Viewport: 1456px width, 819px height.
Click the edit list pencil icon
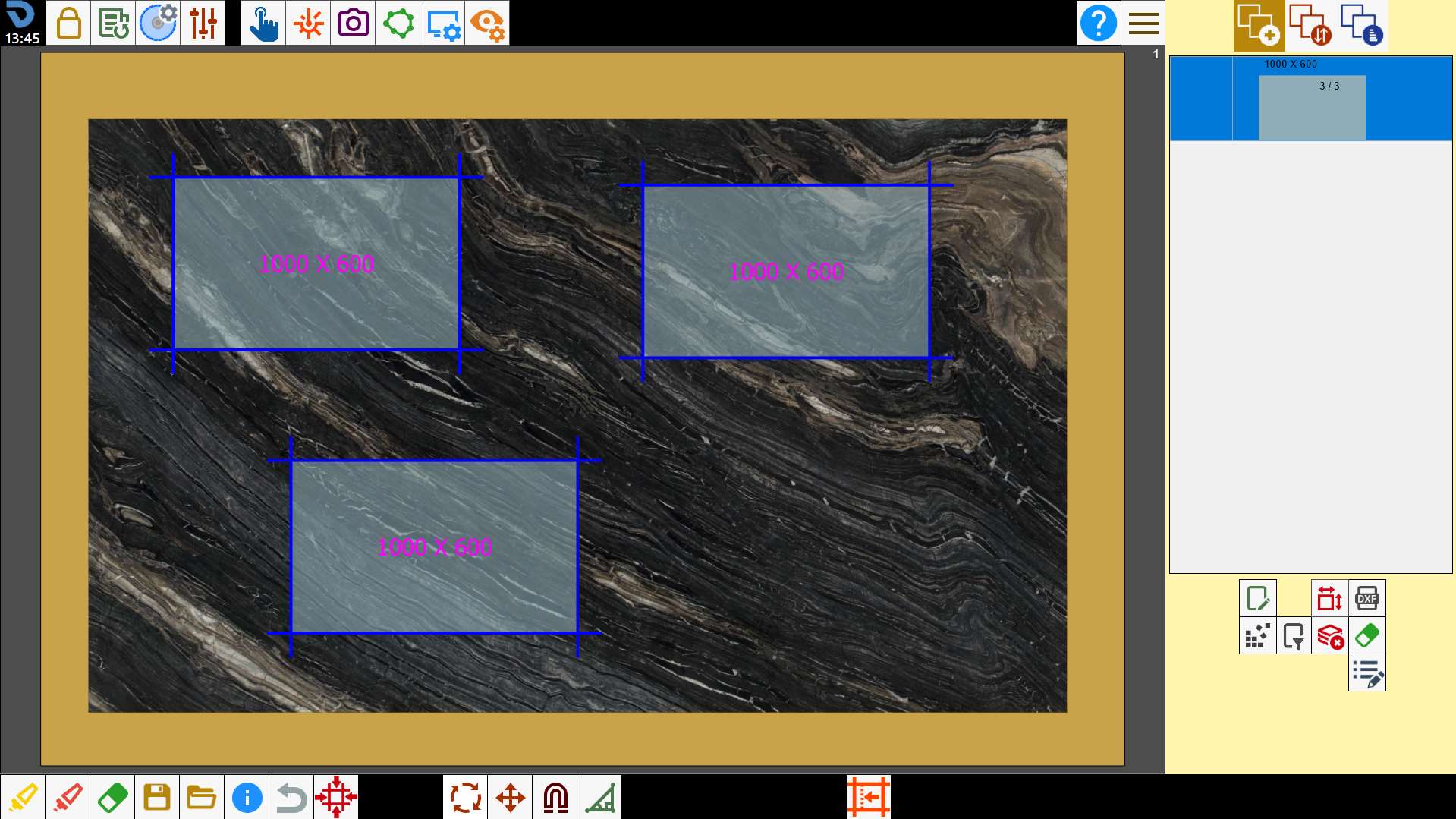(x=1367, y=673)
